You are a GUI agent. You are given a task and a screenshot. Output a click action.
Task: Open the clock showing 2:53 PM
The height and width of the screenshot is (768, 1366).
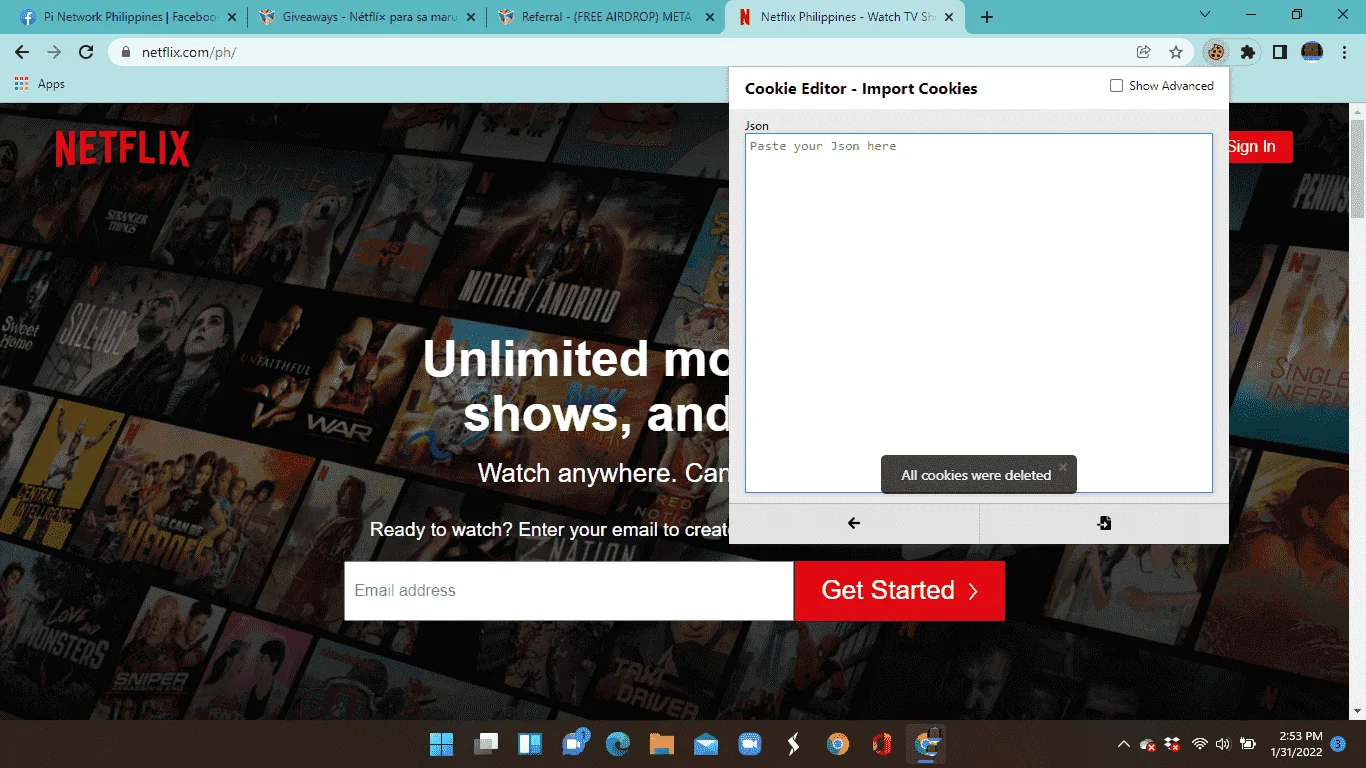1297,744
